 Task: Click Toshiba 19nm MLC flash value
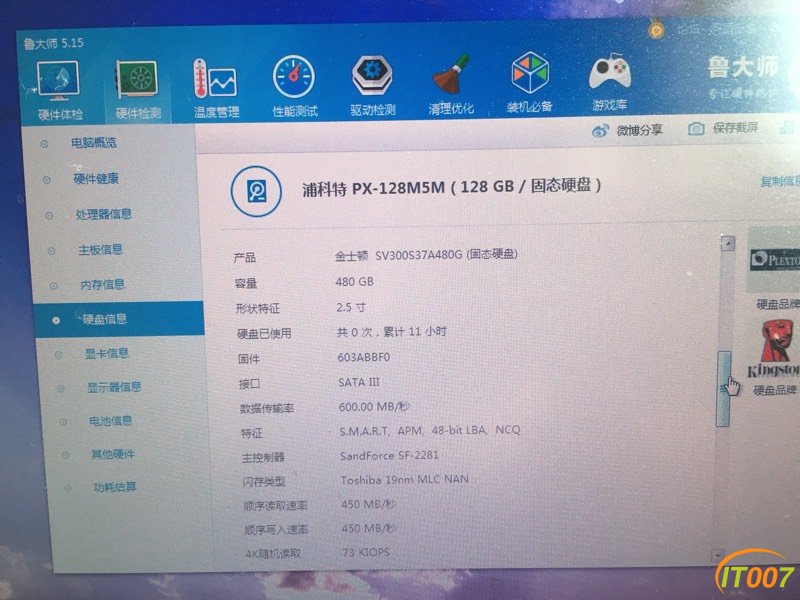point(405,480)
